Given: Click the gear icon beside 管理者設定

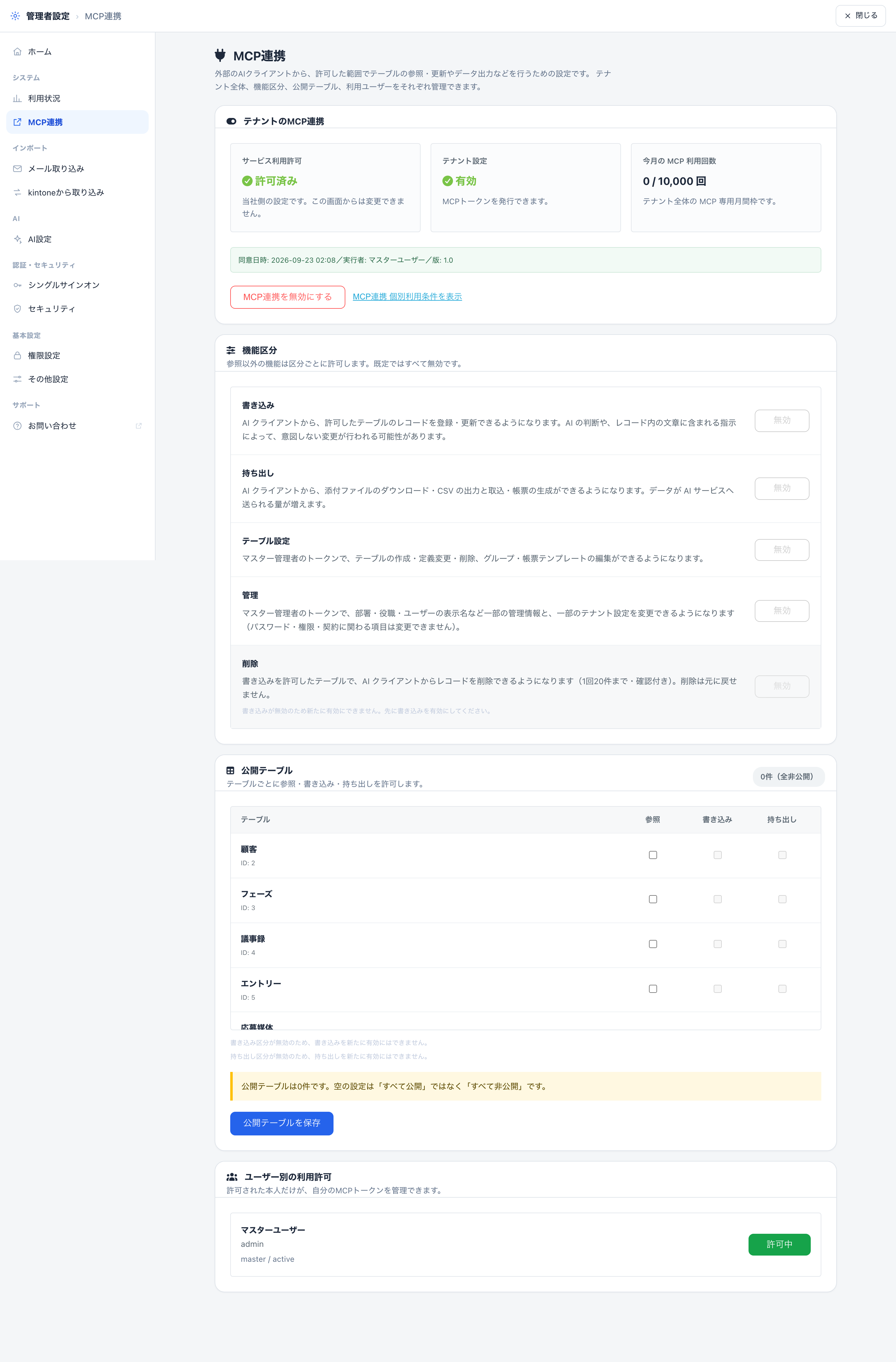Looking at the screenshot, I should 16,16.
